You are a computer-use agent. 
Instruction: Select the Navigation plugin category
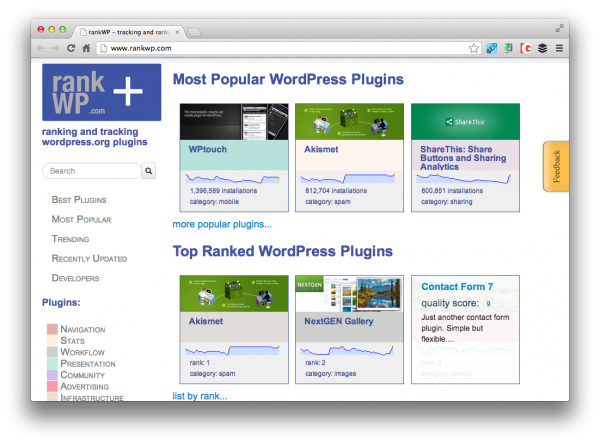pyautogui.click(x=83, y=329)
